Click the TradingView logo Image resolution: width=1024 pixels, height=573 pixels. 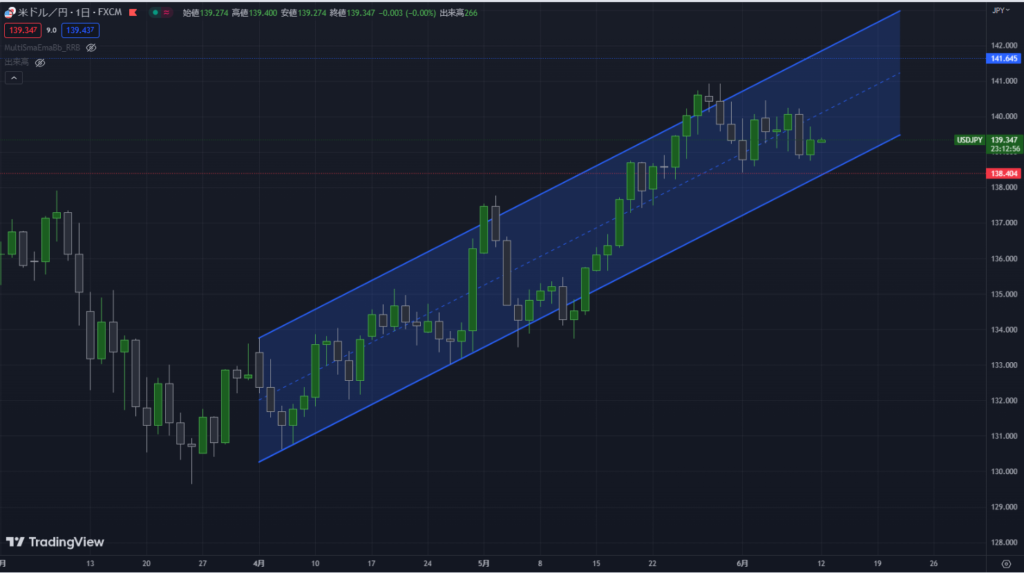55,542
